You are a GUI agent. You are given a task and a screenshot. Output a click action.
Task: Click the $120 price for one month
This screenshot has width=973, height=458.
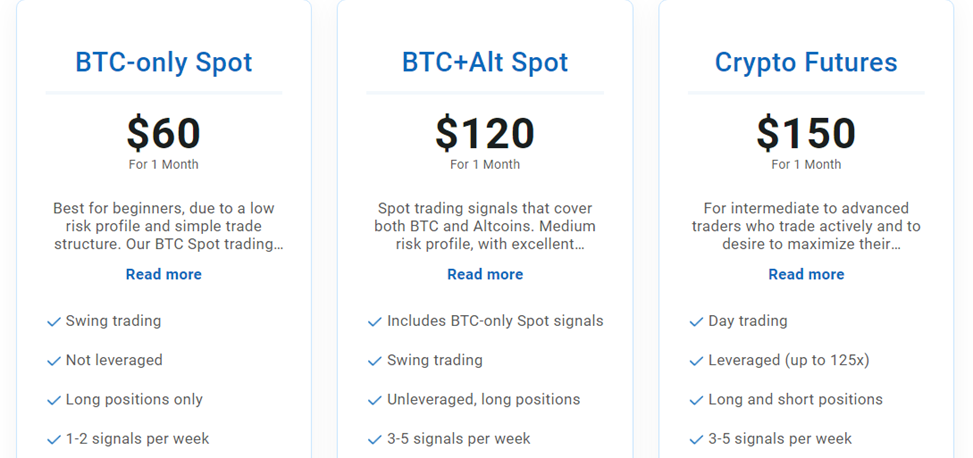(485, 133)
